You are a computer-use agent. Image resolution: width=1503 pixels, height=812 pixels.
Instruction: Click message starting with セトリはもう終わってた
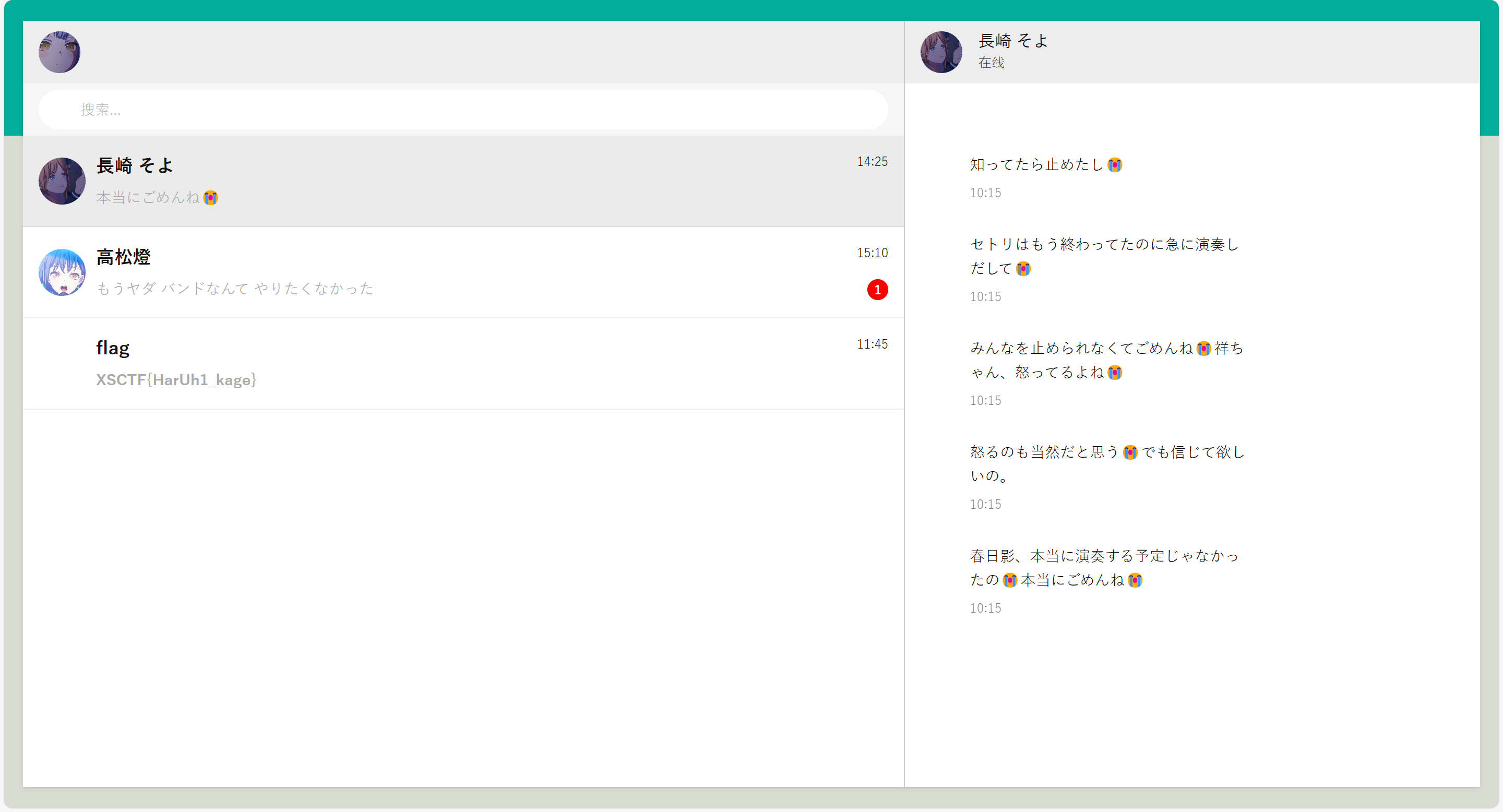(1104, 256)
